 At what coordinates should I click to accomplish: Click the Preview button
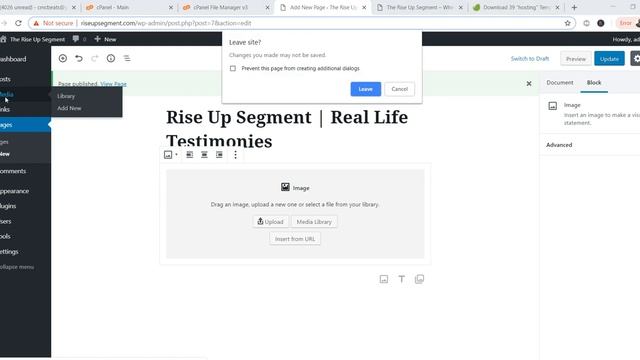point(576,59)
